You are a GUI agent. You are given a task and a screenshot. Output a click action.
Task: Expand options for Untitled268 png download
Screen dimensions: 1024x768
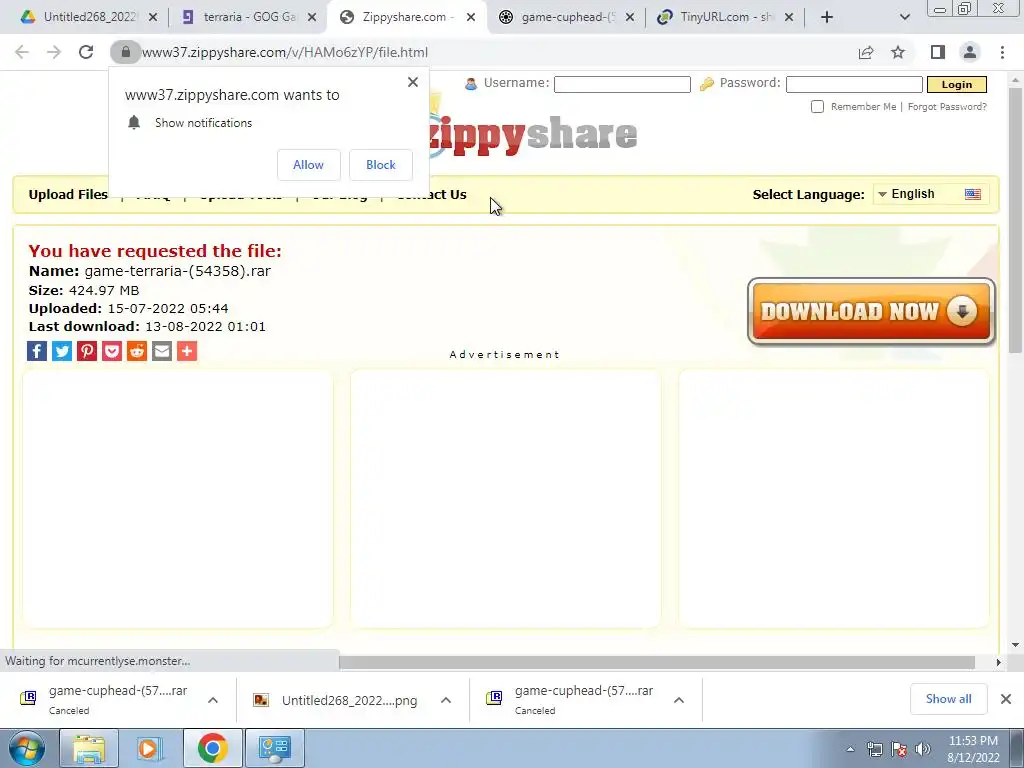446,700
